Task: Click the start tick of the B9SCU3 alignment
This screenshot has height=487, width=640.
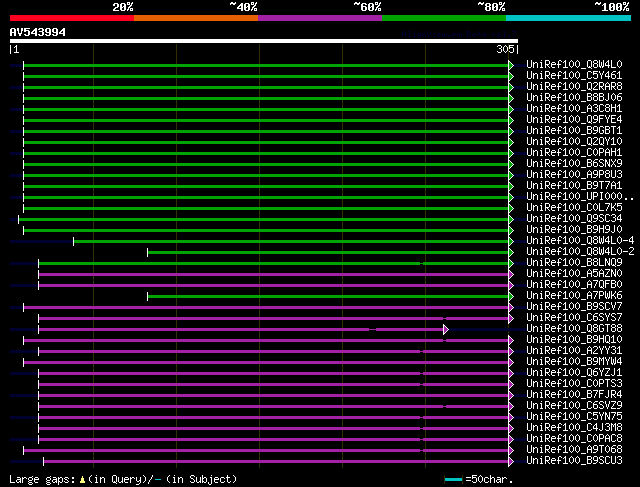Action: pos(44,461)
